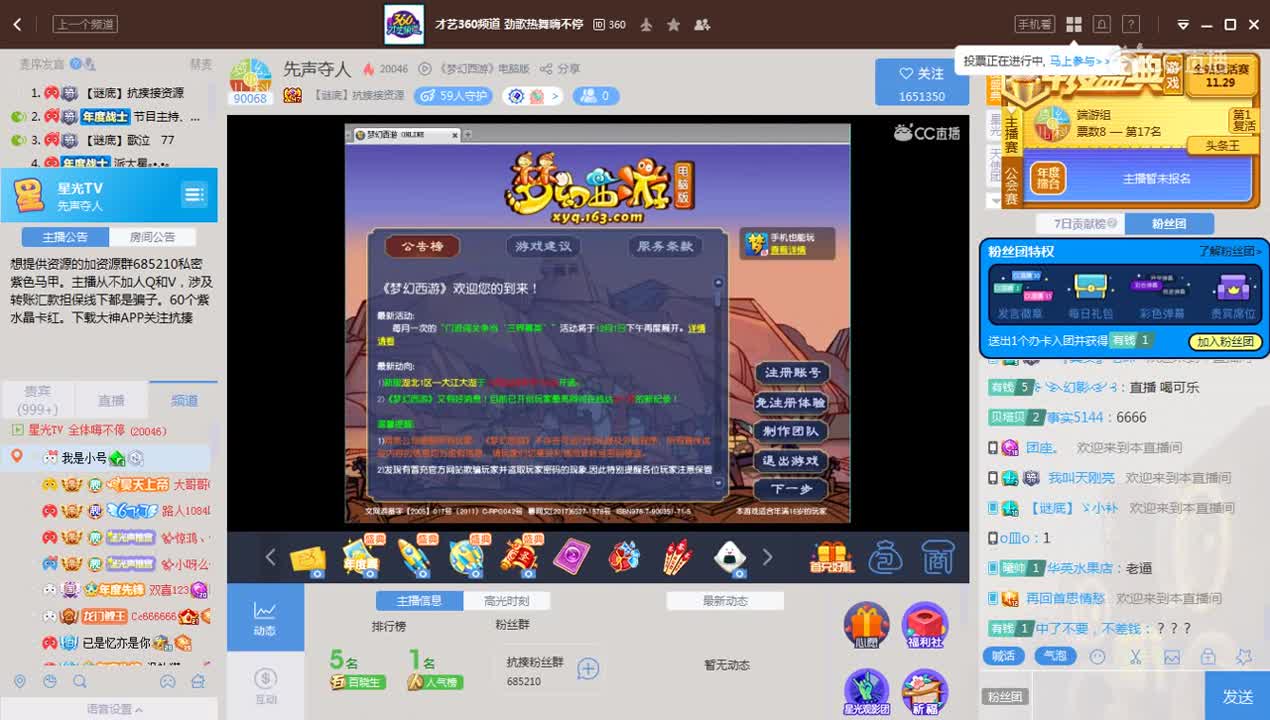Click the empty speech-bubble counter badge

click(596, 96)
